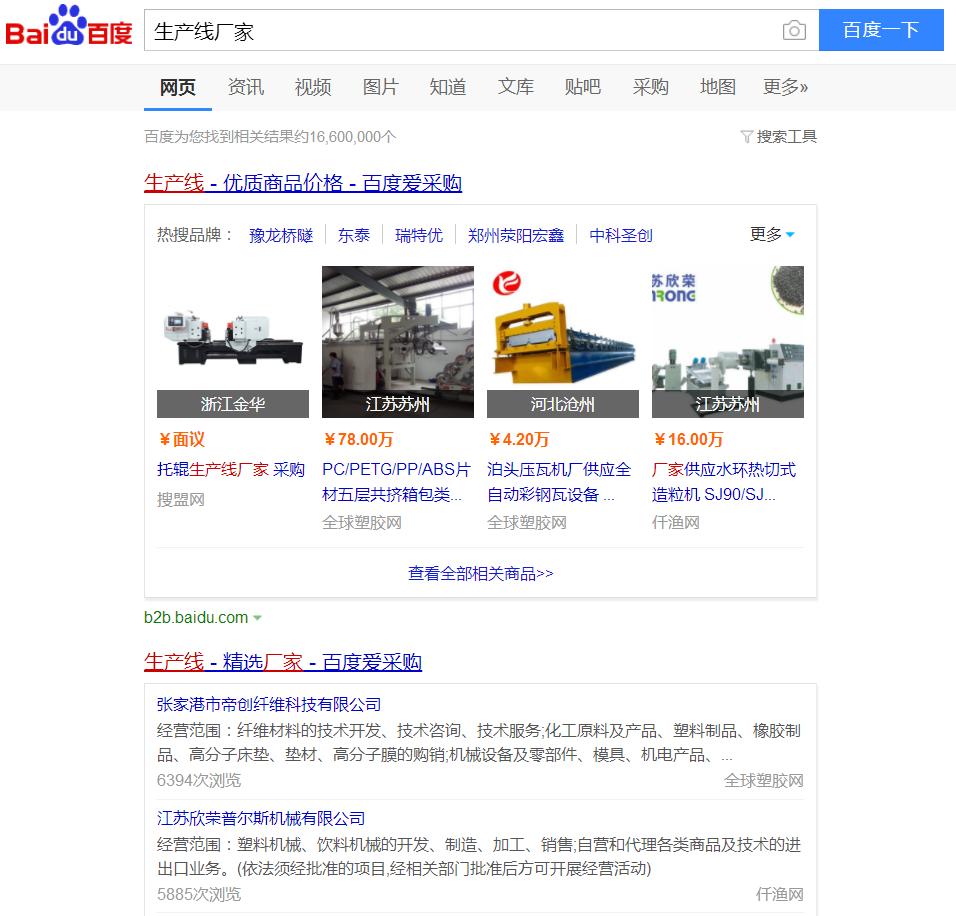Select brand 东泰

click(x=354, y=235)
